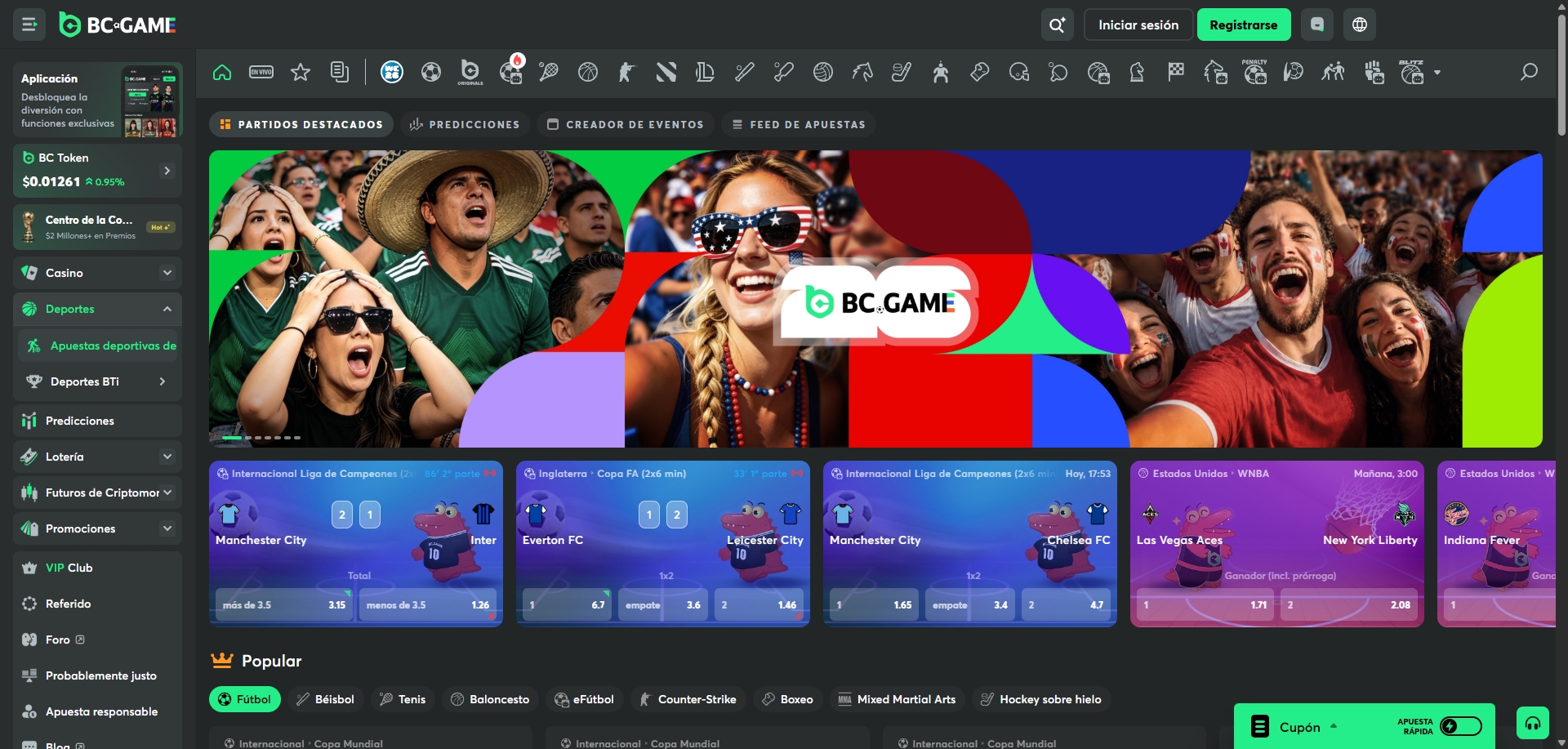Viewport: 1568px width, 749px height.
Task: Open the sports search magnifier
Action: click(x=1529, y=73)
